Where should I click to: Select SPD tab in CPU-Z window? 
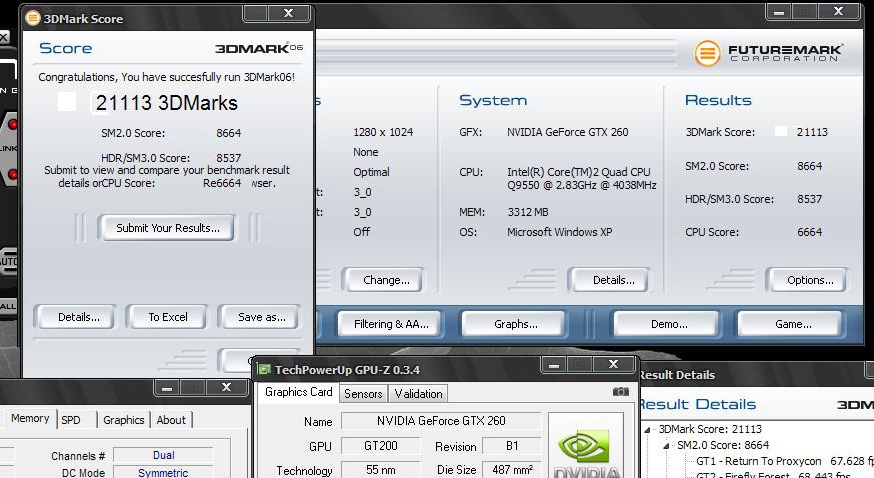click(x=71, y=420)
